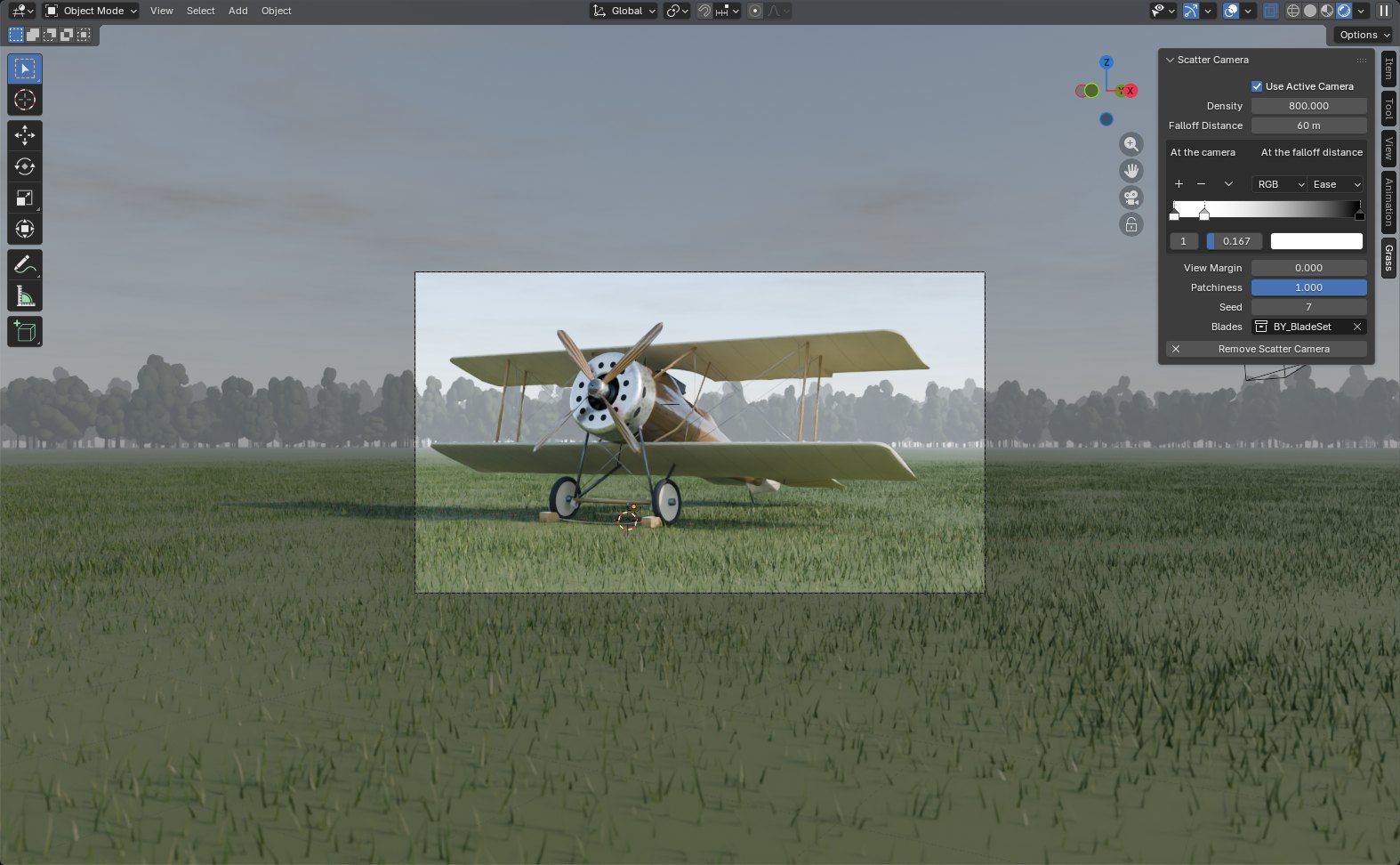Choose the Move tool
1400x865 pixels.
[25, 135]
